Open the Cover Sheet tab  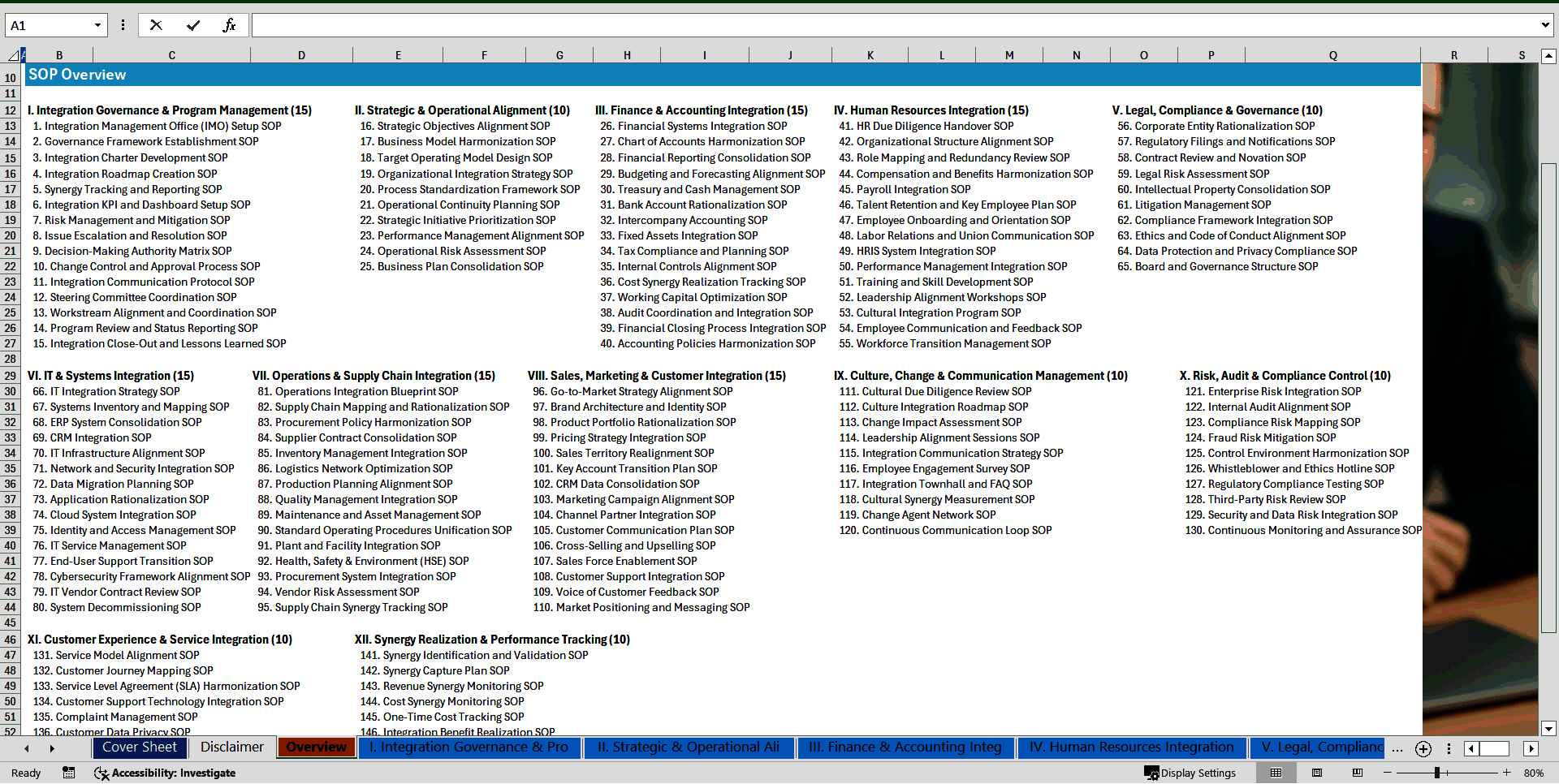[139, 747]
